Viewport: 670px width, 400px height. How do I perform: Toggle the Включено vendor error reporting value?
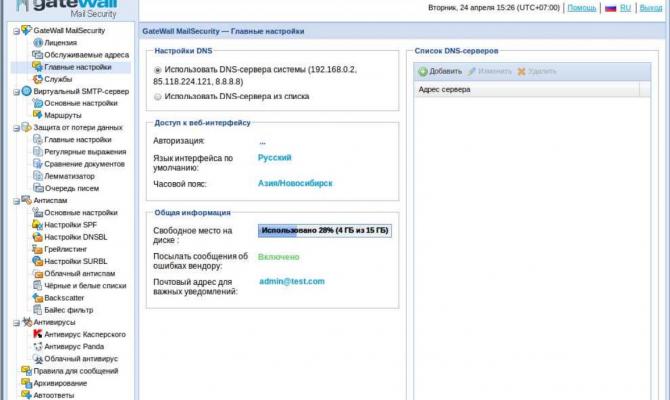pos(279,257)
